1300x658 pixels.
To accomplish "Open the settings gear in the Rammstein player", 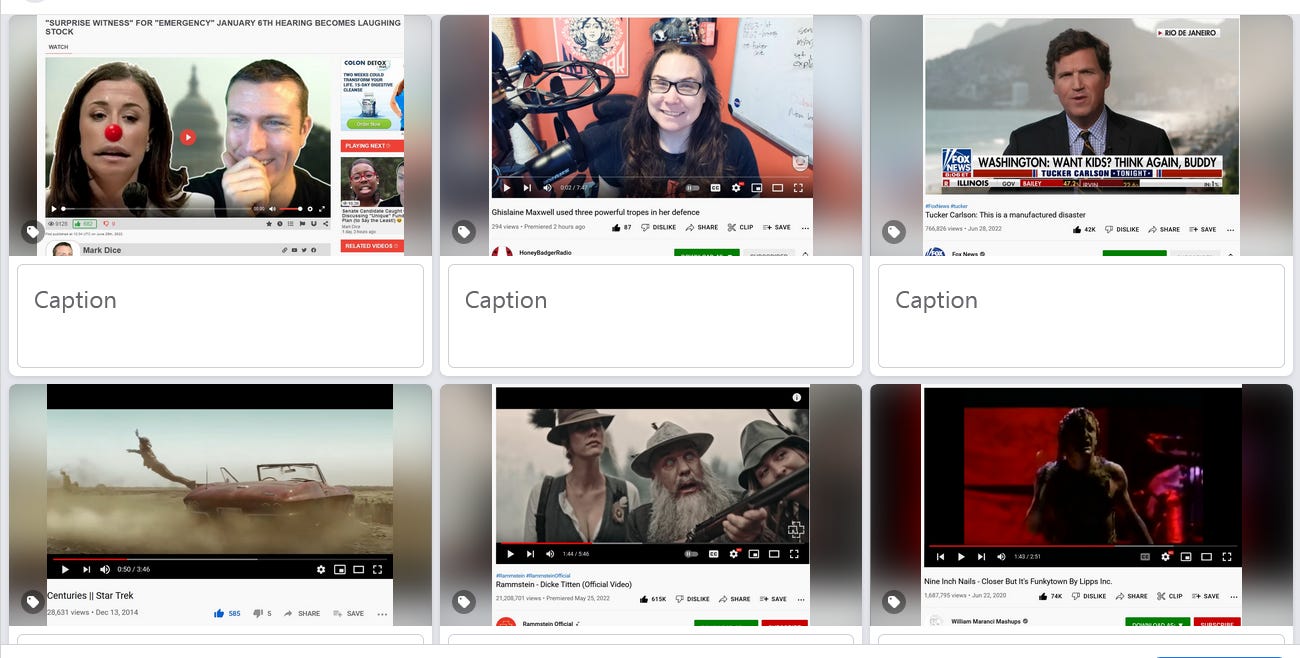I will [x=735, y=553].
